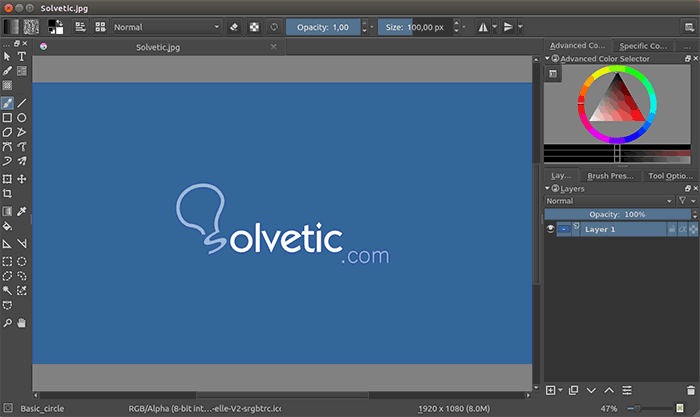This screenshot has width=700, height=417.
Task: Select the Gradient tool in toolbox
Action: tap(7, 211)
